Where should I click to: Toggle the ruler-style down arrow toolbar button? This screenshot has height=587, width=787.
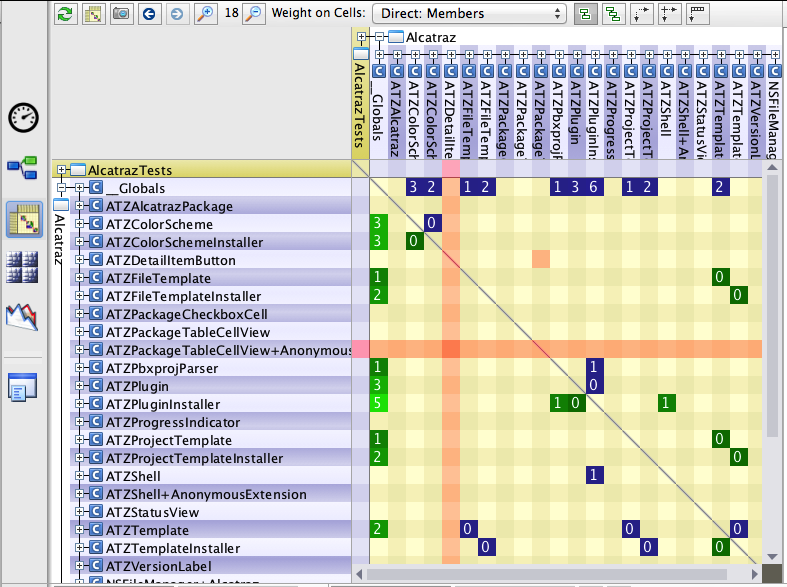pyautogui.click(x=698, y=14)
